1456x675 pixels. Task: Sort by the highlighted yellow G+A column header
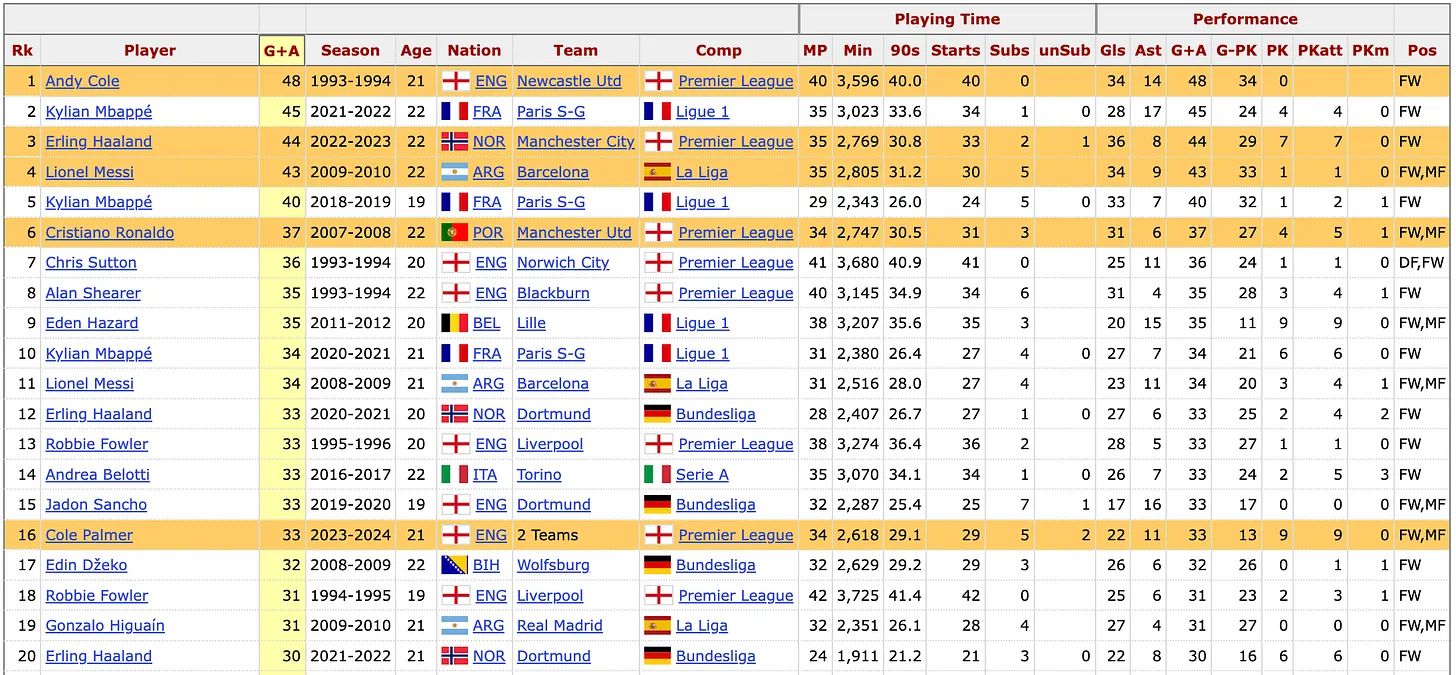(x=282, y=50)
